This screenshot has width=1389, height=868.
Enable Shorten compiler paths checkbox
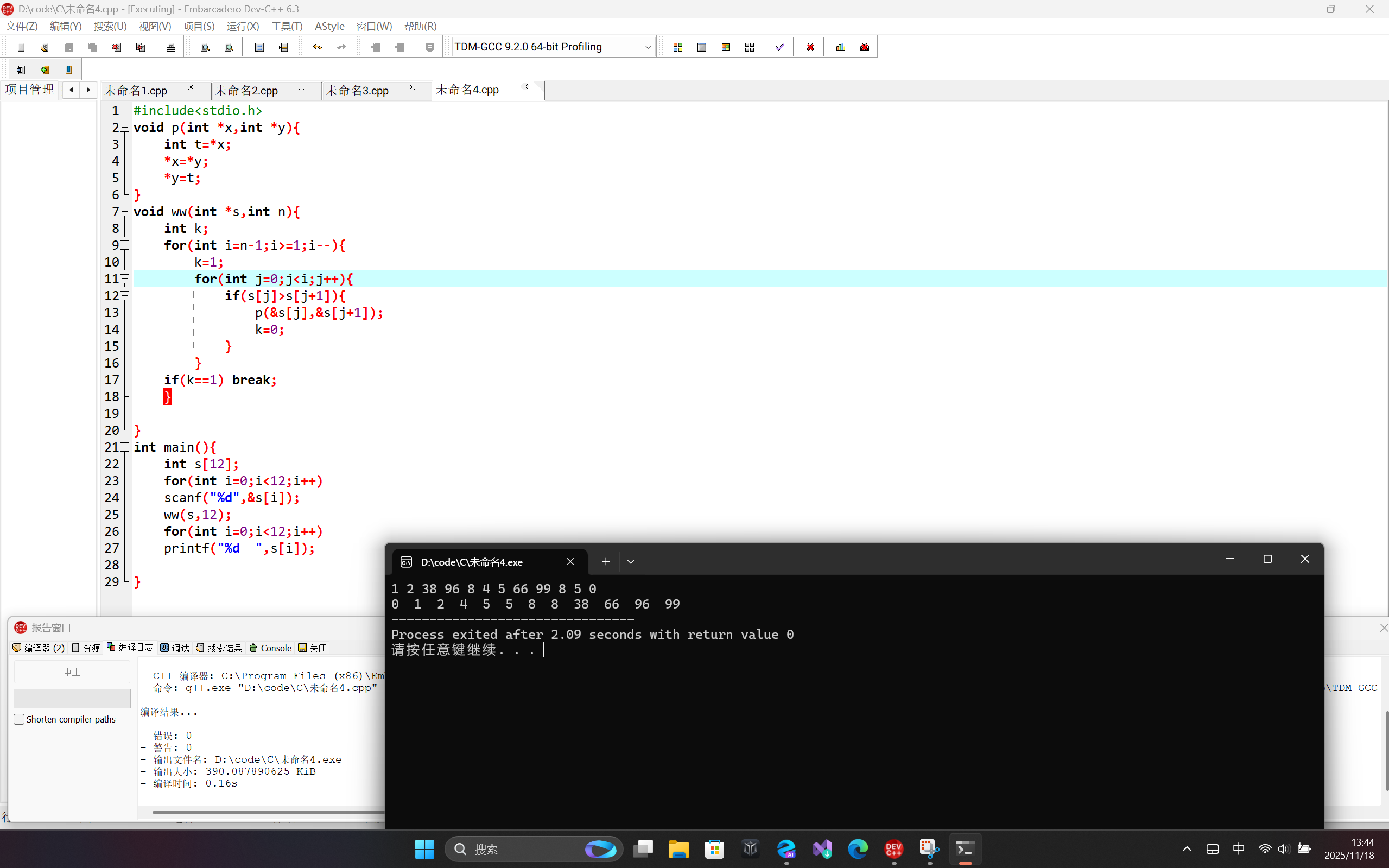click(x=20, y=719)
